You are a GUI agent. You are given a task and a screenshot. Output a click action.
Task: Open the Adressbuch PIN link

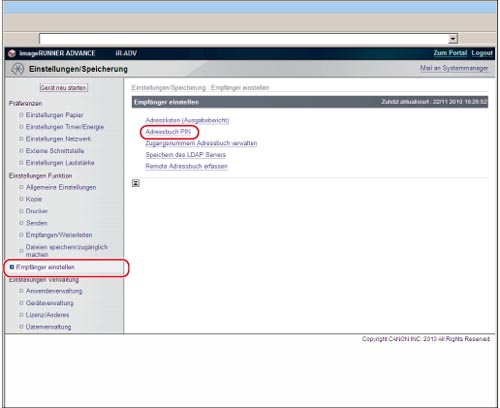pos(168,132)
